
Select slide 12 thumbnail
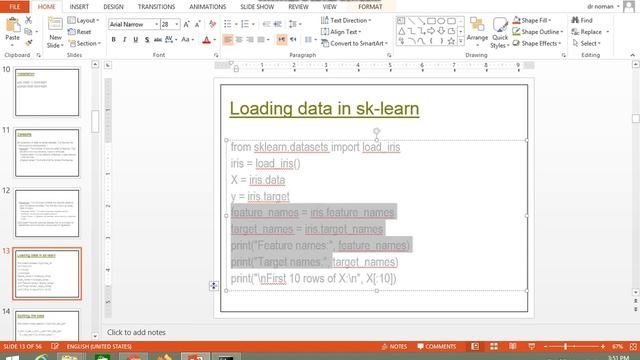tap(47, 213)
